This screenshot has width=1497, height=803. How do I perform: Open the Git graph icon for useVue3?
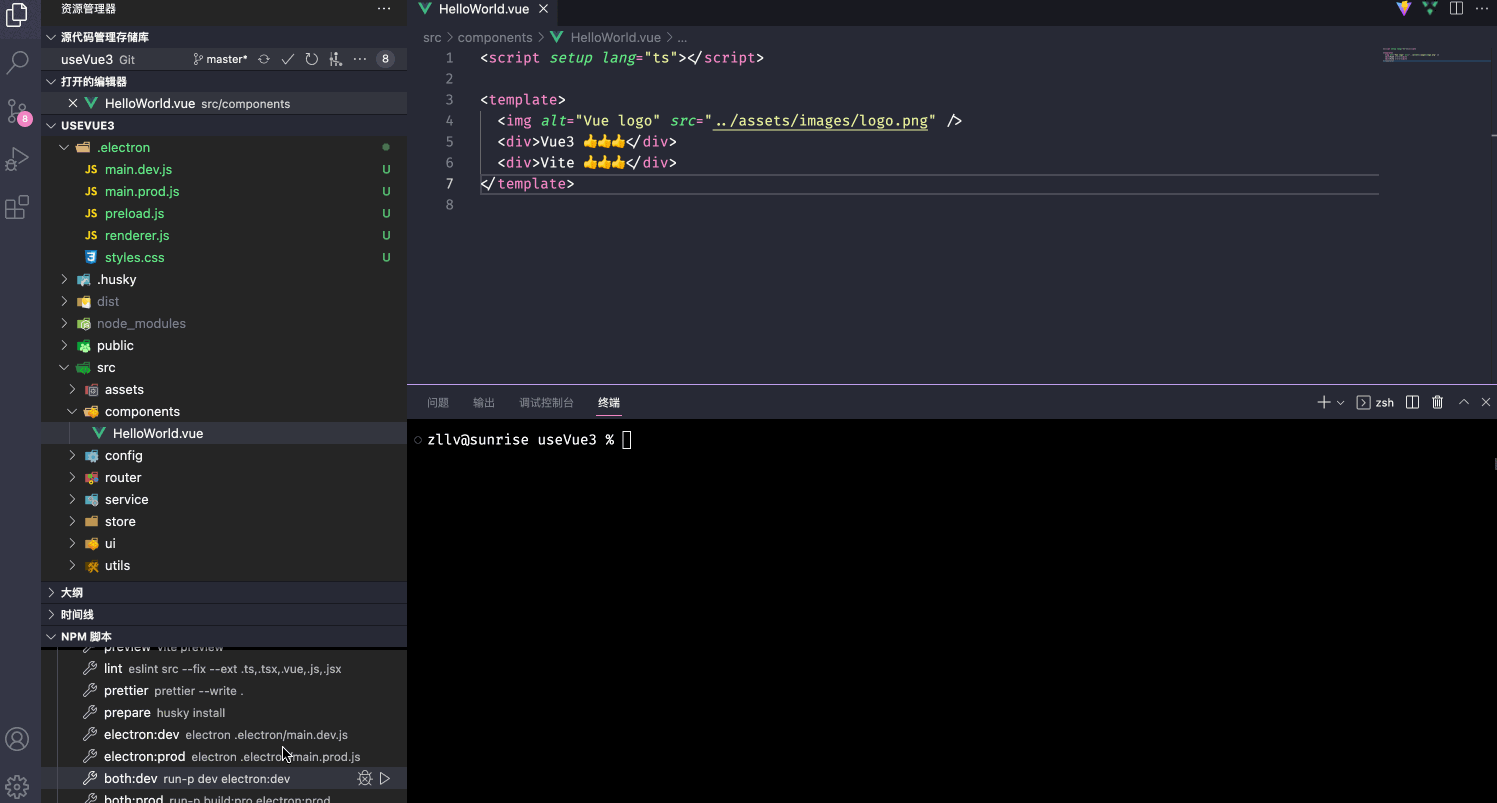(x=336, y=59)
